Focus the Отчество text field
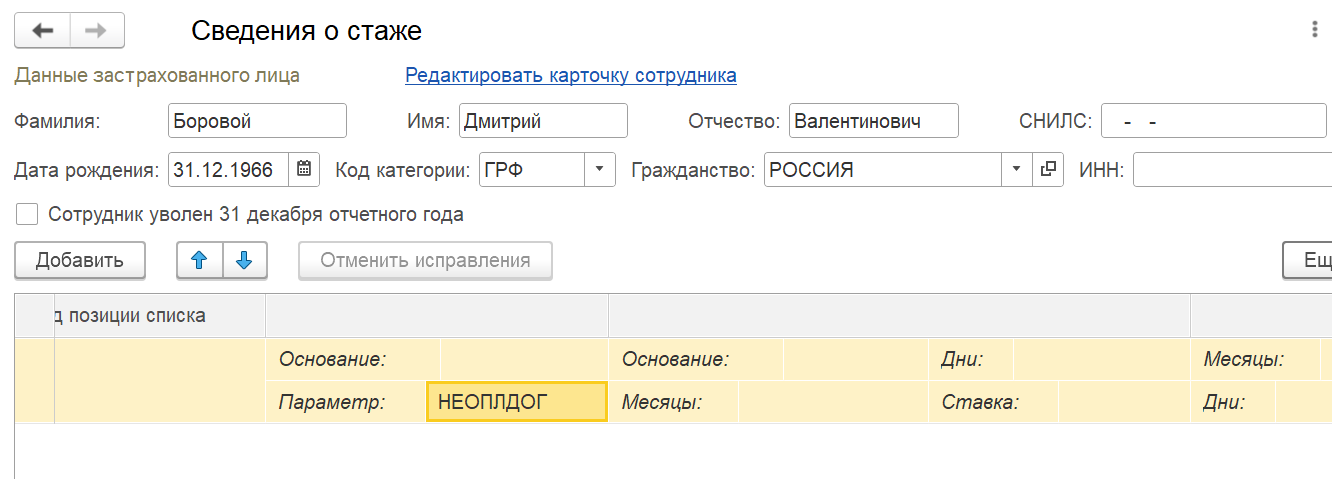The width and height of the screenshot is (1332, 479). pos(873,121)
